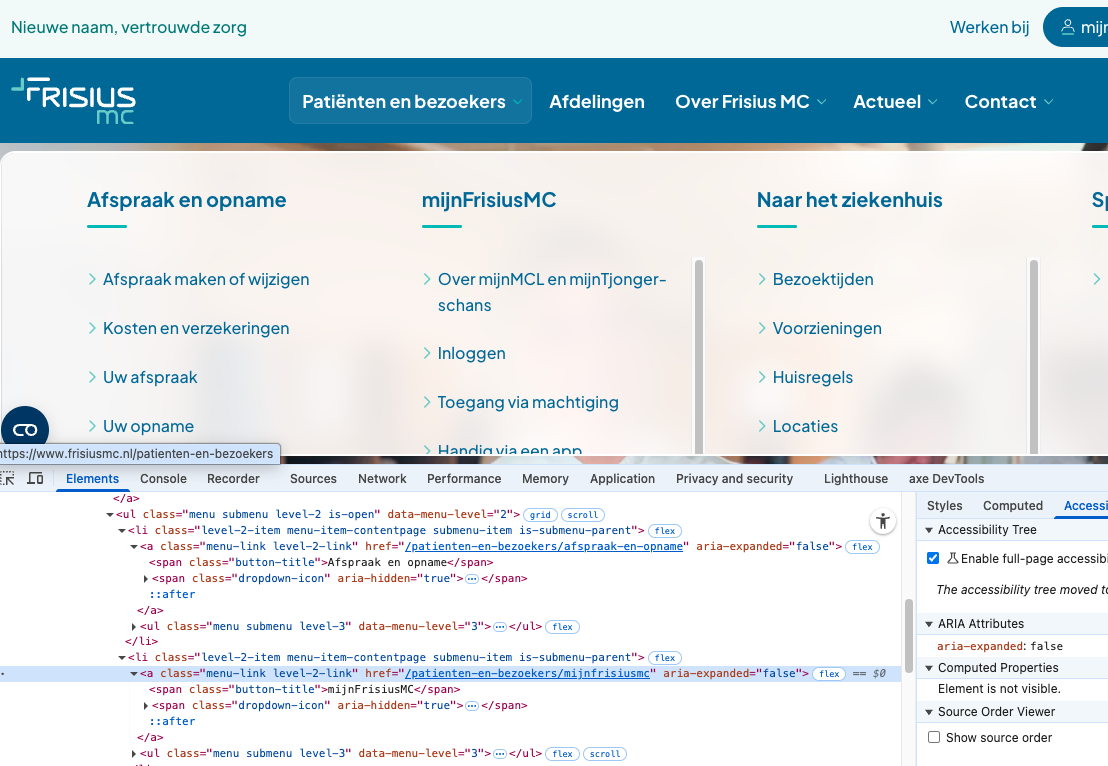The height and width of the screenshot is (766, 1108).
Task: Enable full-page accessibility tree checkbox
Action: [933, 558]
